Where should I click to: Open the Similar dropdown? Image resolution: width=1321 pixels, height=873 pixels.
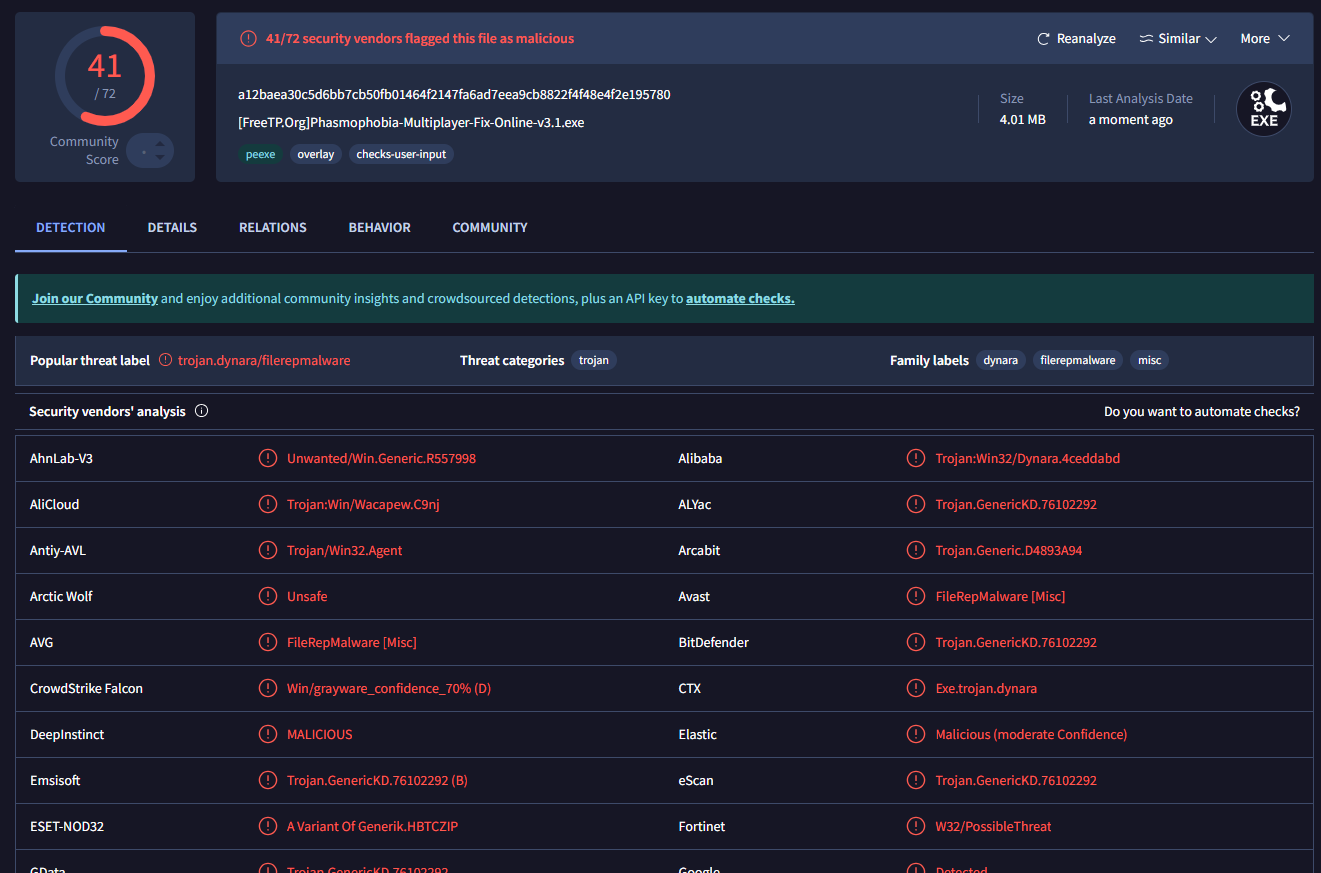click(x=1178, y=39)
